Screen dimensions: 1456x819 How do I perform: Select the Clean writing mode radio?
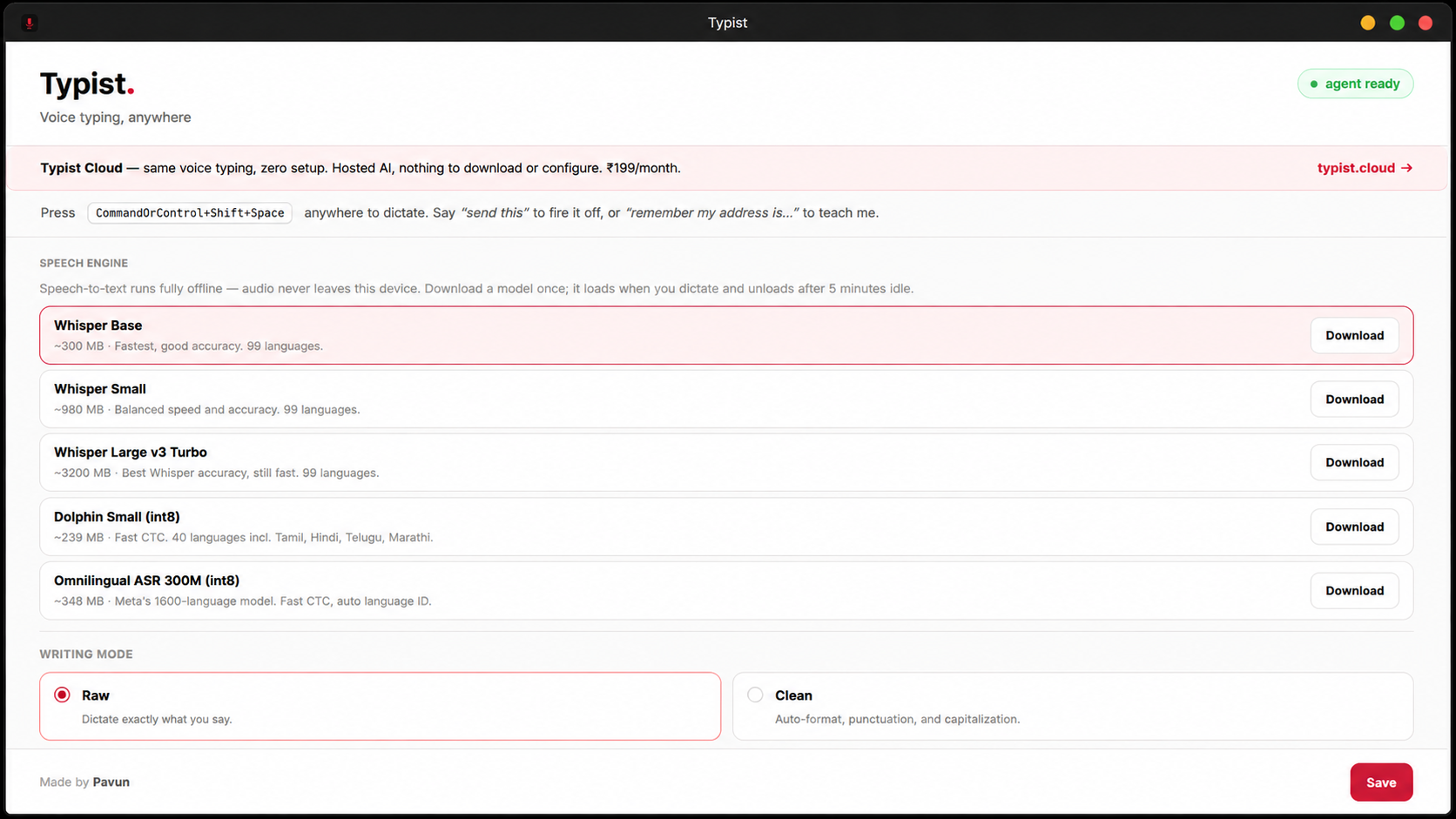pyautogui.click(x=755, y=695)
